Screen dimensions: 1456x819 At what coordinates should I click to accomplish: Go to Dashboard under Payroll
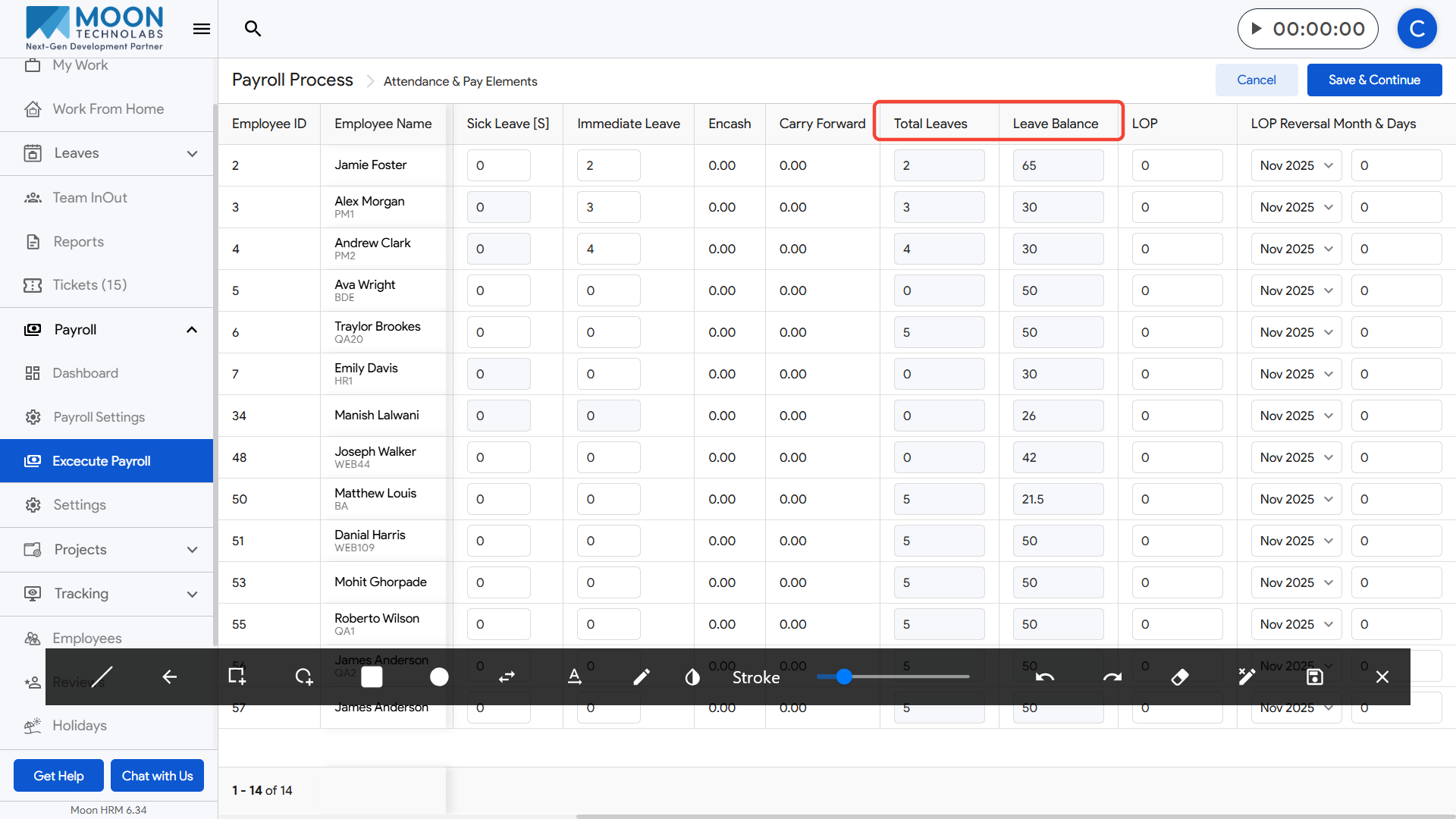point(85,373)
